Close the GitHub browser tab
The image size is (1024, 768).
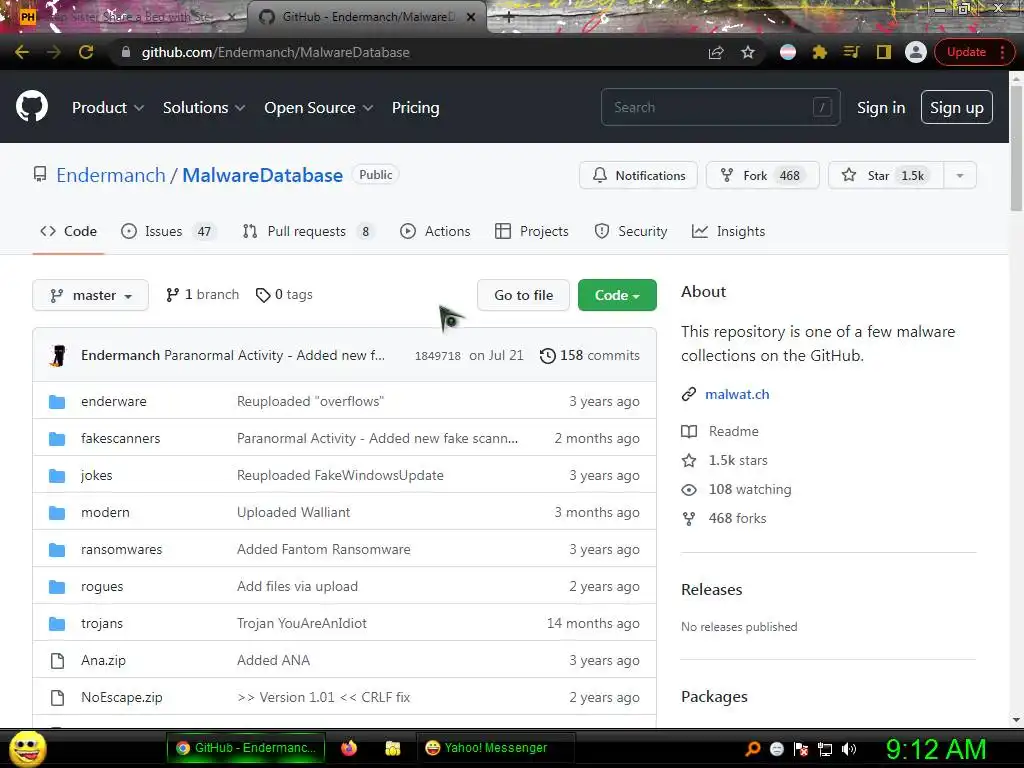pyautogui.click(x=471, y=17)
